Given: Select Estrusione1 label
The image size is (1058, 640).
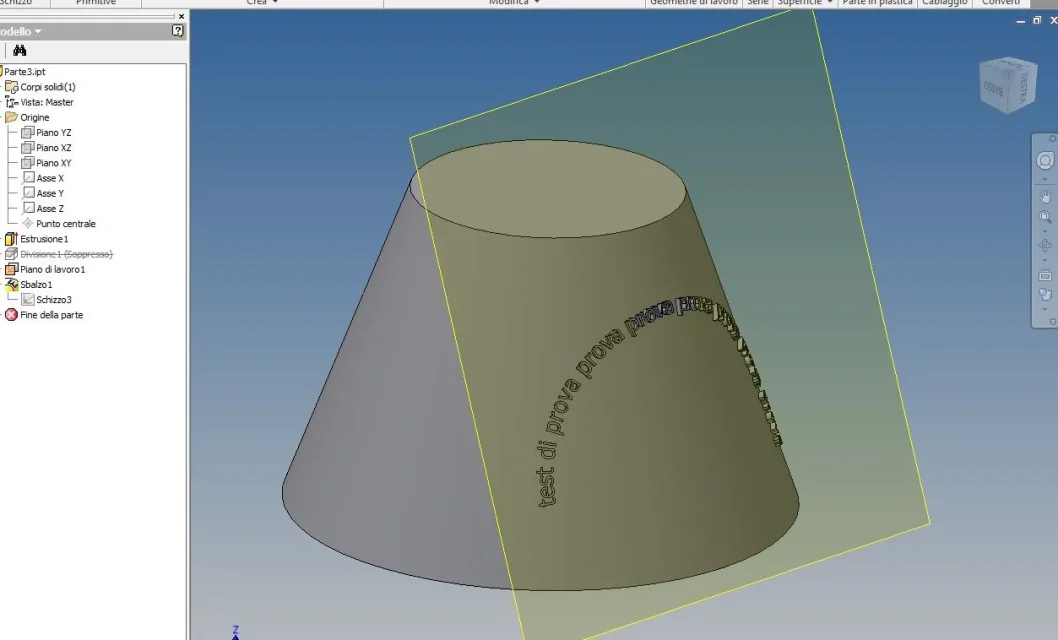Looking at the screenshot, I should (45, 239).
